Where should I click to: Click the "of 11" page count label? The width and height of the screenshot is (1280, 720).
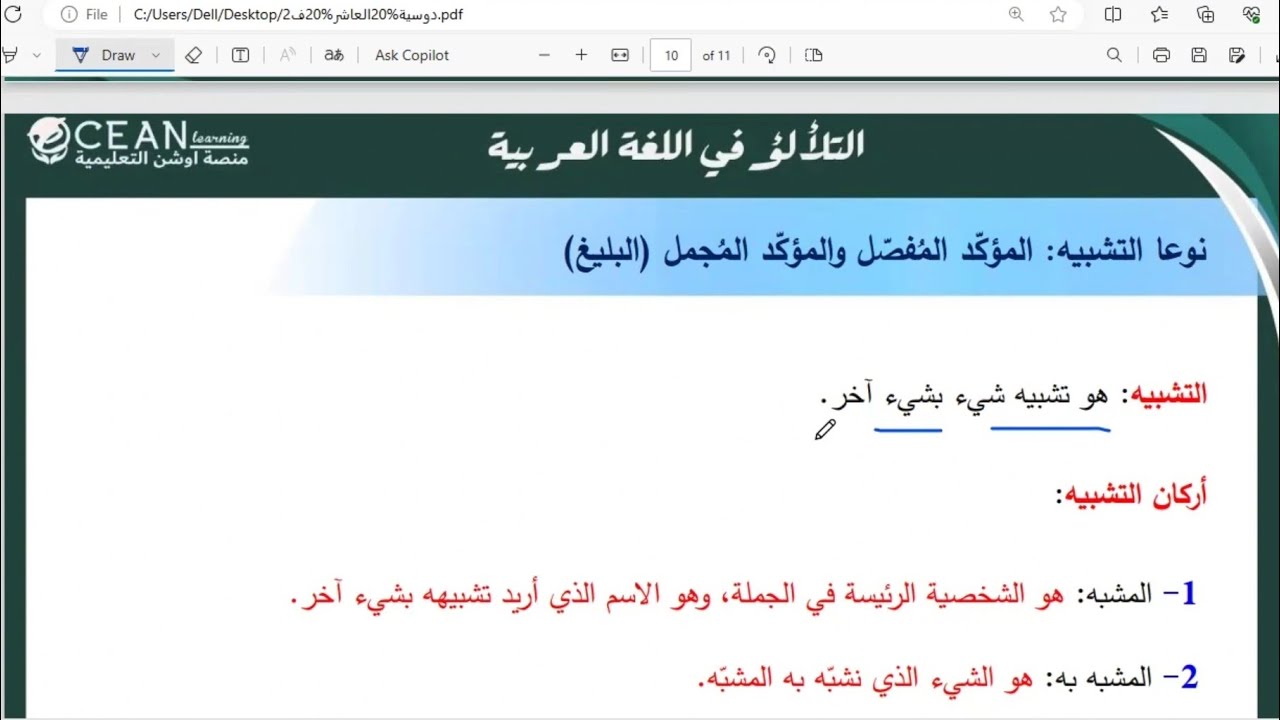(x=716, y=55)
